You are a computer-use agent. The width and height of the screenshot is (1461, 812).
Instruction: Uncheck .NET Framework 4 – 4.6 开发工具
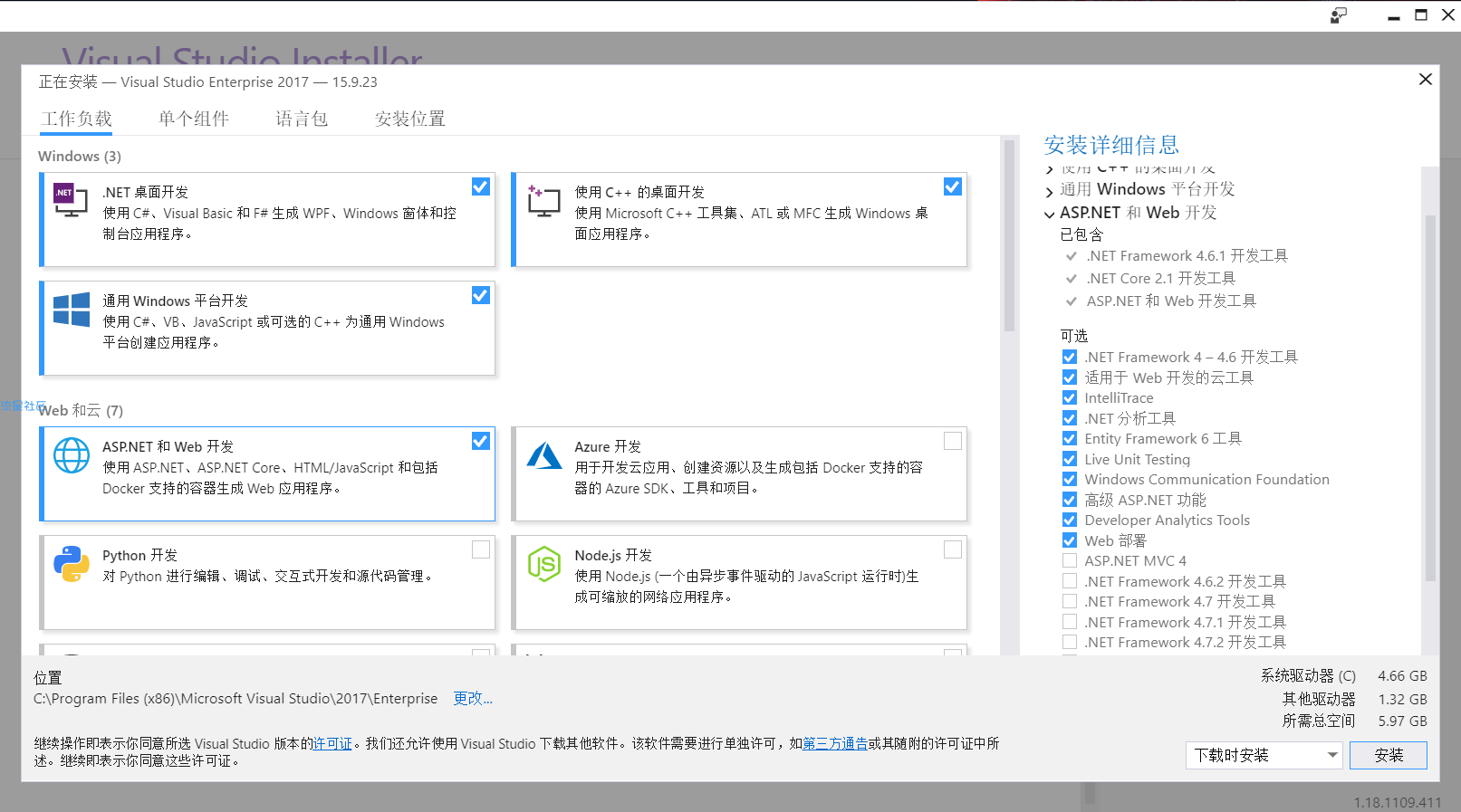[x=1070, y=357]
